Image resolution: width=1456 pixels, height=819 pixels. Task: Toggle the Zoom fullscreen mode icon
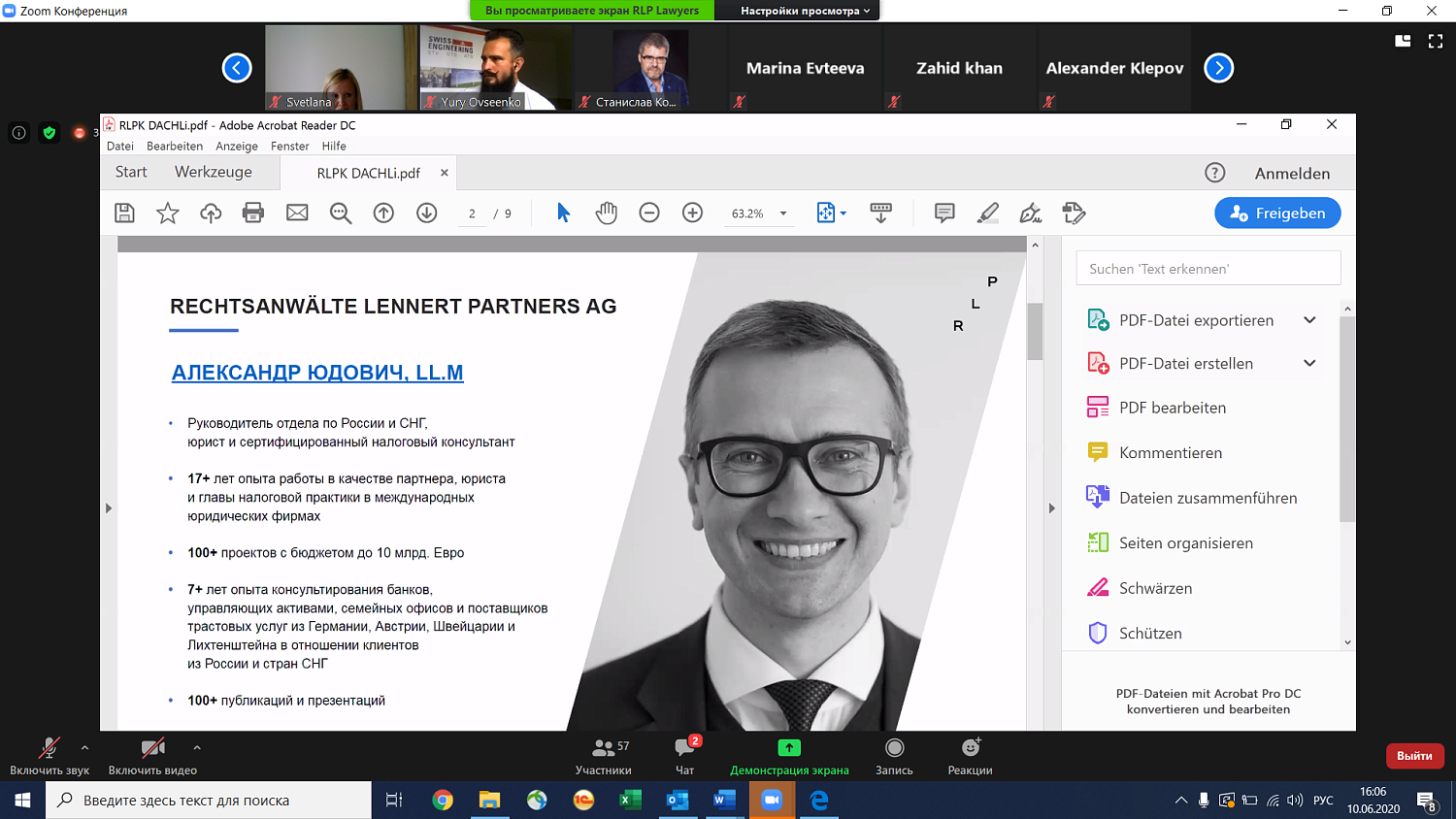tap(1436, 41)
